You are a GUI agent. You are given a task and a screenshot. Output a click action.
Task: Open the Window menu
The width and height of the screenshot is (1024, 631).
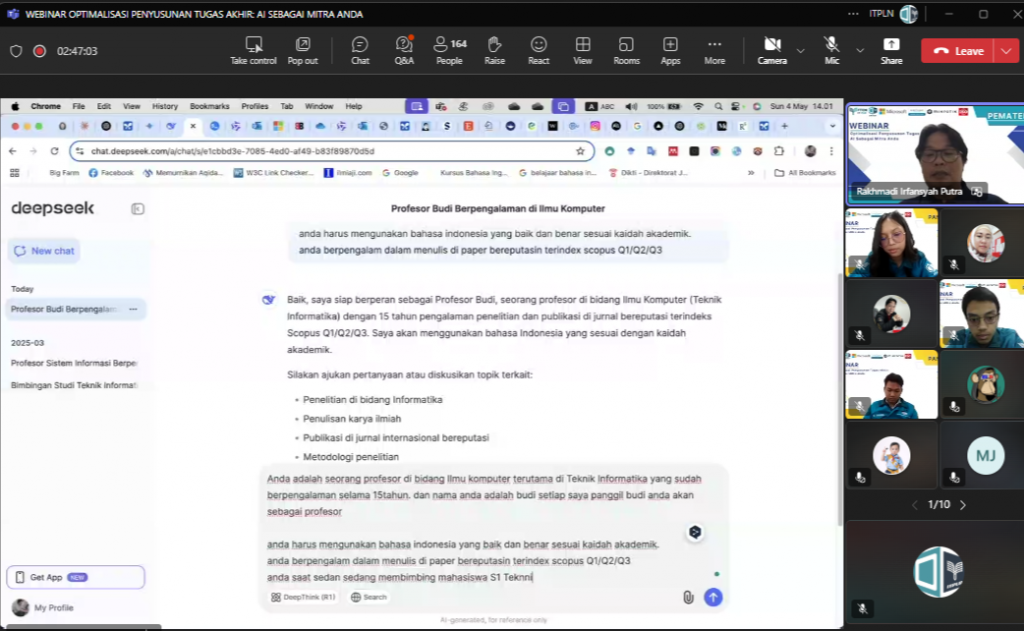coord(319,106)
